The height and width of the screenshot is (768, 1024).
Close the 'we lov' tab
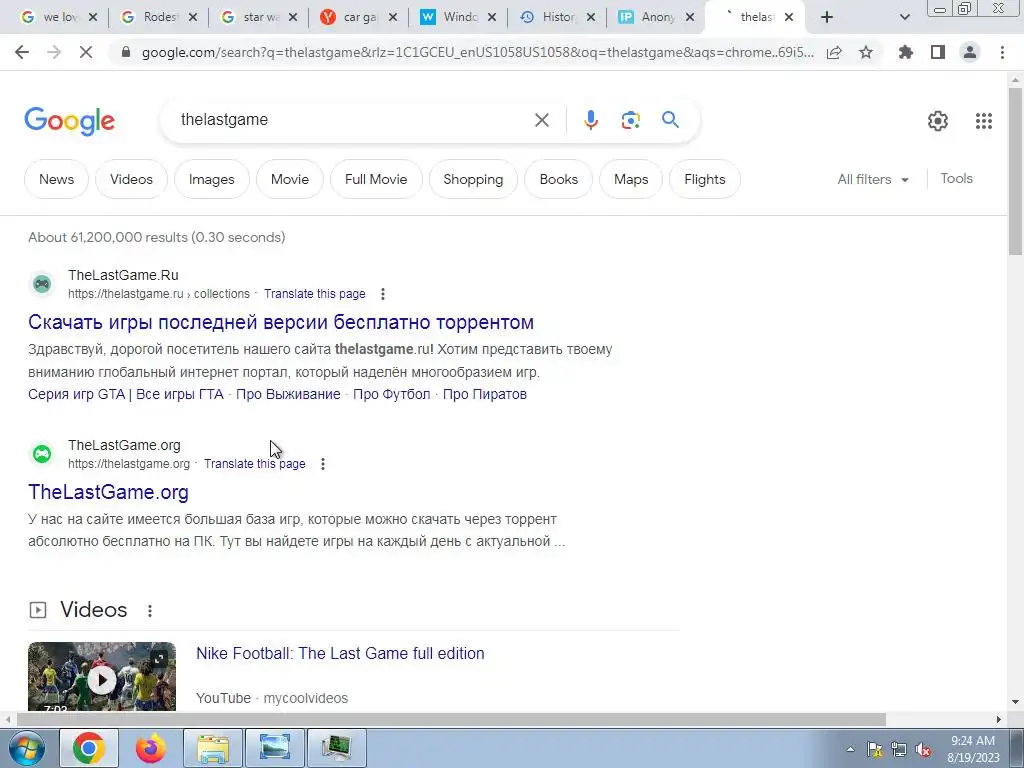(x=93, y=18)
